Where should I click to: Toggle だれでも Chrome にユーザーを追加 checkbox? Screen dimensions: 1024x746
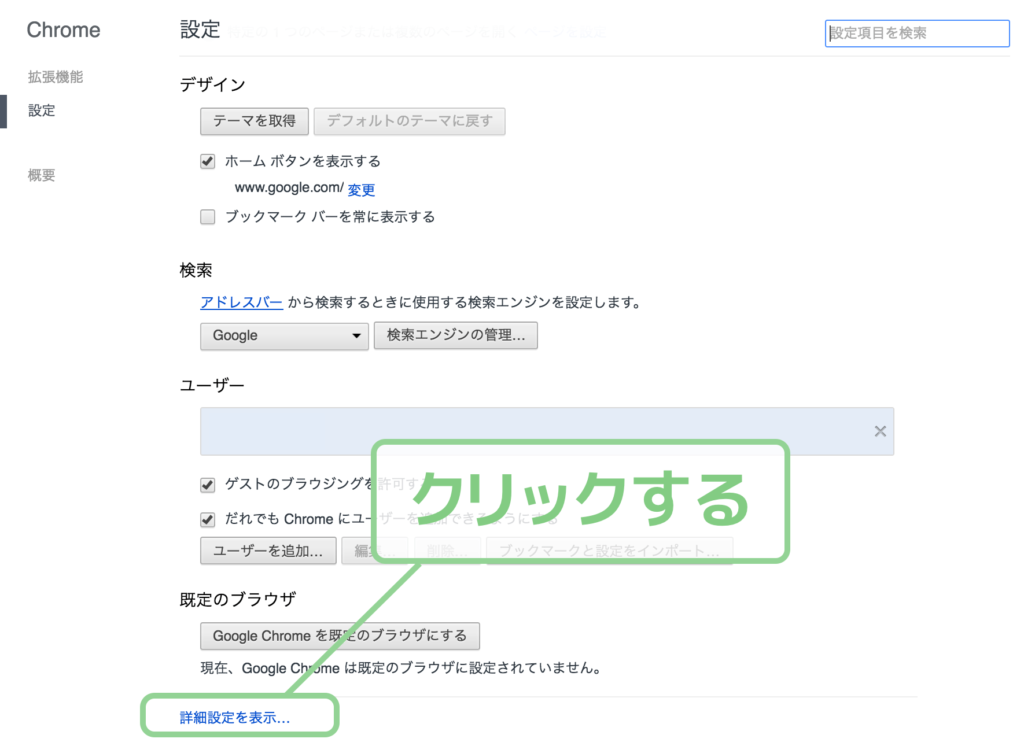(208, 519)
